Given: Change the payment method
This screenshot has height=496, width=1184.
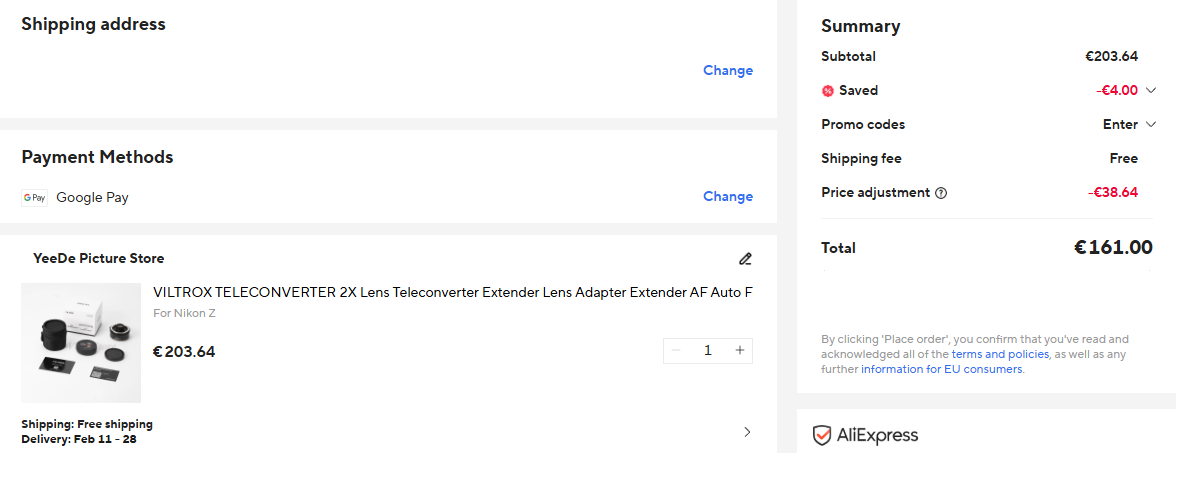Looking at the screenshot, I should (x=727, y=196).
